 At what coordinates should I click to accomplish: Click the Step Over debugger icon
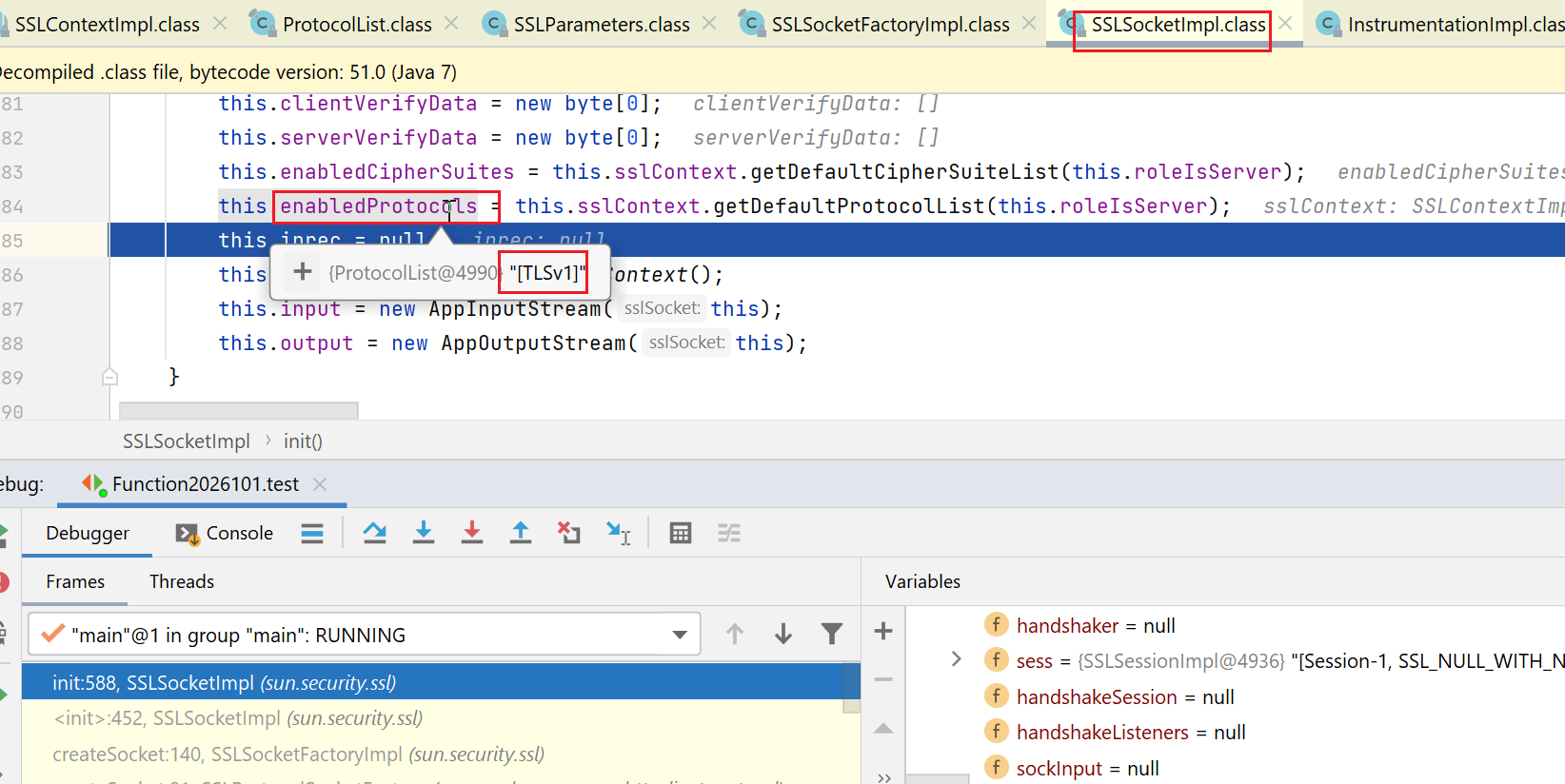(375, 533)
